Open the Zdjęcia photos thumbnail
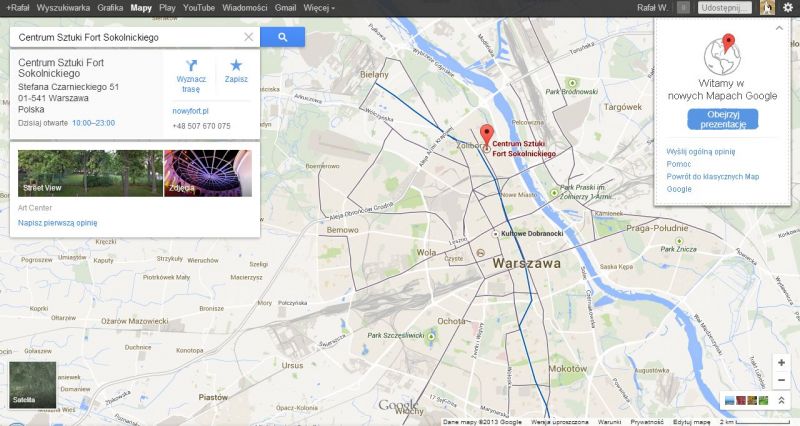The width and height of the screenshot is (800, 426). tap(208, 173)
